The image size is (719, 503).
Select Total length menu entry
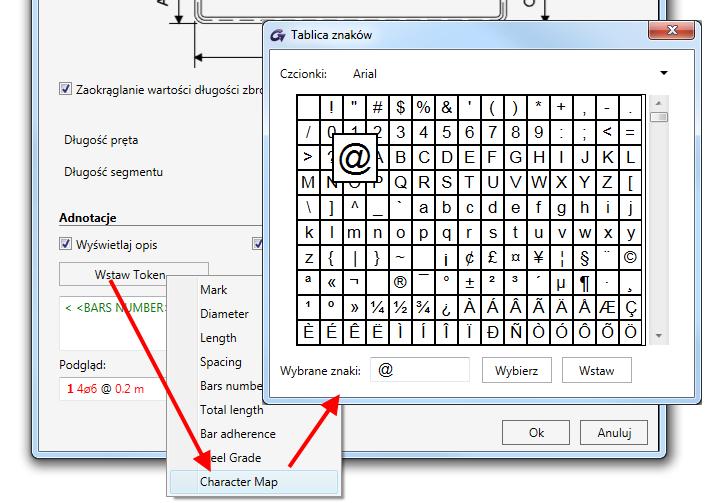232,409
